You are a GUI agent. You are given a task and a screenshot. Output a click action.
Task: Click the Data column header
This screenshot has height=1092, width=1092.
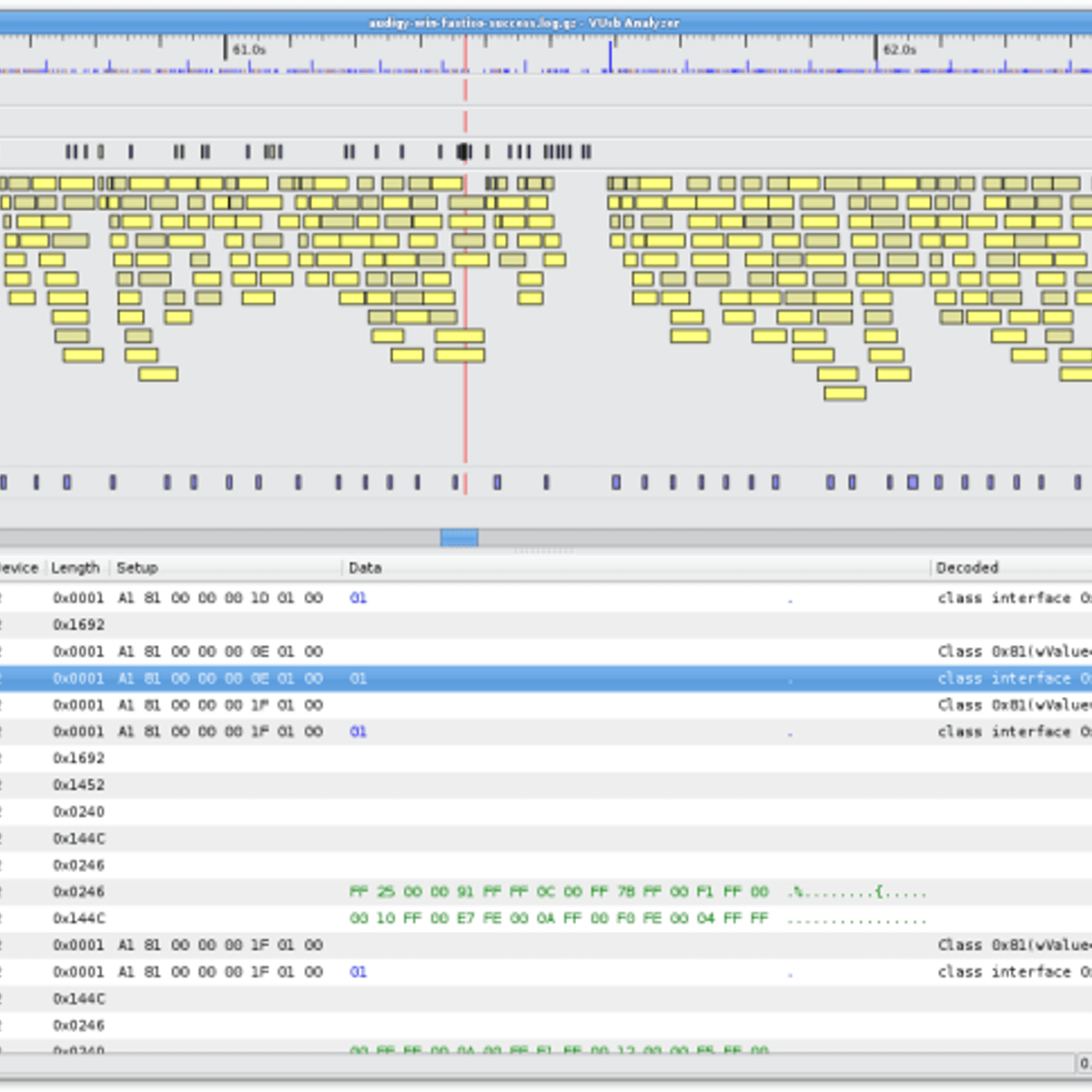pos(365,567)
